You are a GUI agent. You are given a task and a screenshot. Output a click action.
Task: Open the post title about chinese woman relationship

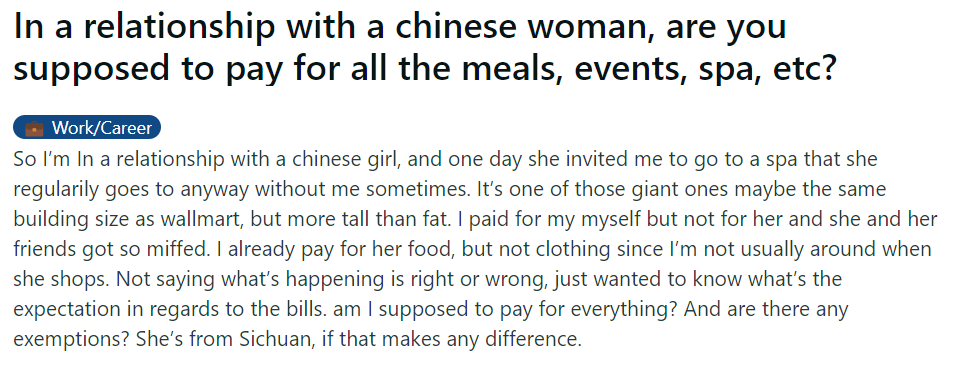coord(425,48)
